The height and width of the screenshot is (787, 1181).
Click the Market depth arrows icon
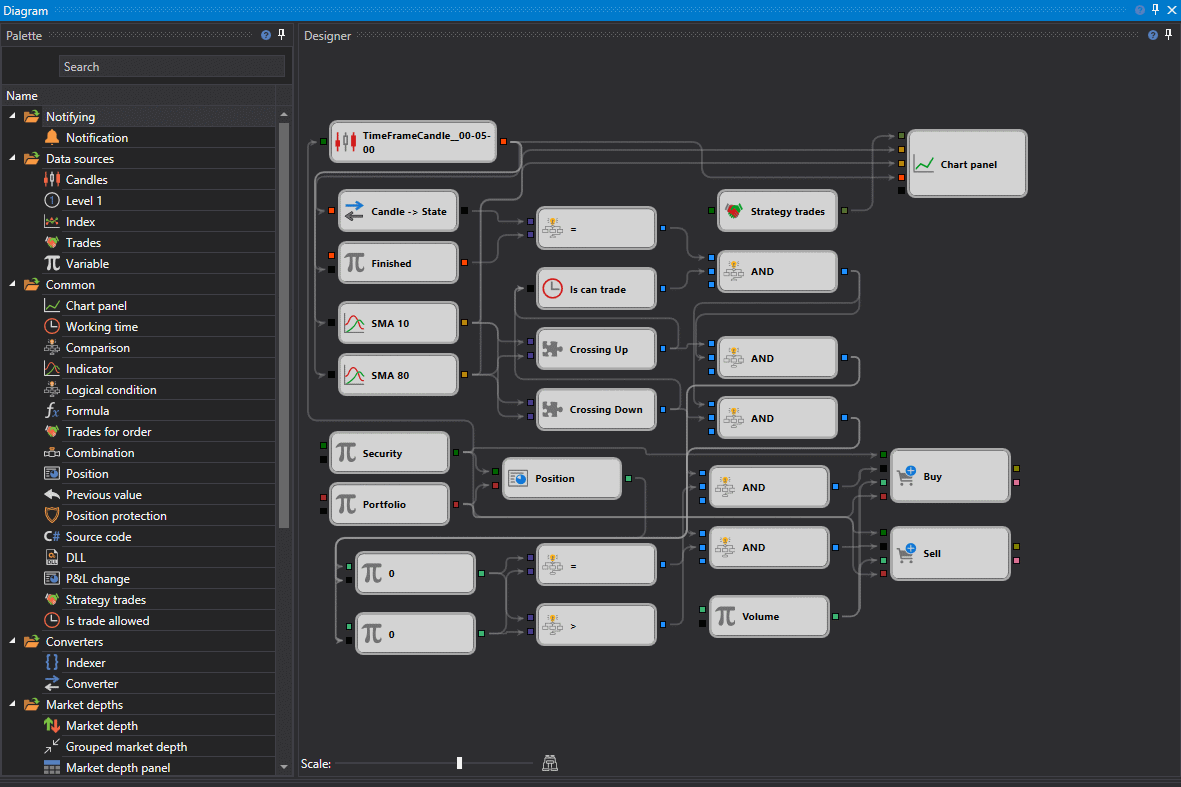[52, 726]
